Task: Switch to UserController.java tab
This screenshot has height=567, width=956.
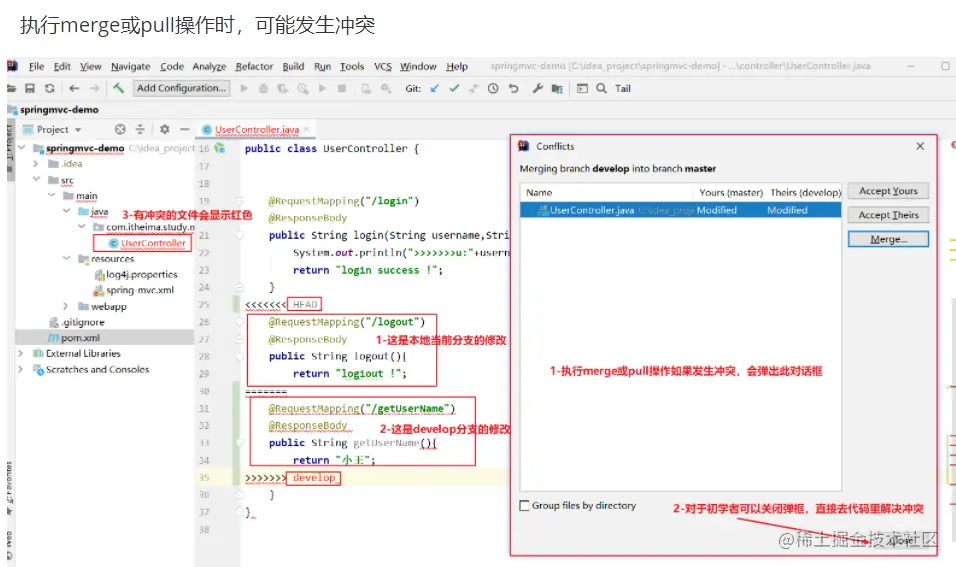Action: pyautogui.click(x=257, y=129)
